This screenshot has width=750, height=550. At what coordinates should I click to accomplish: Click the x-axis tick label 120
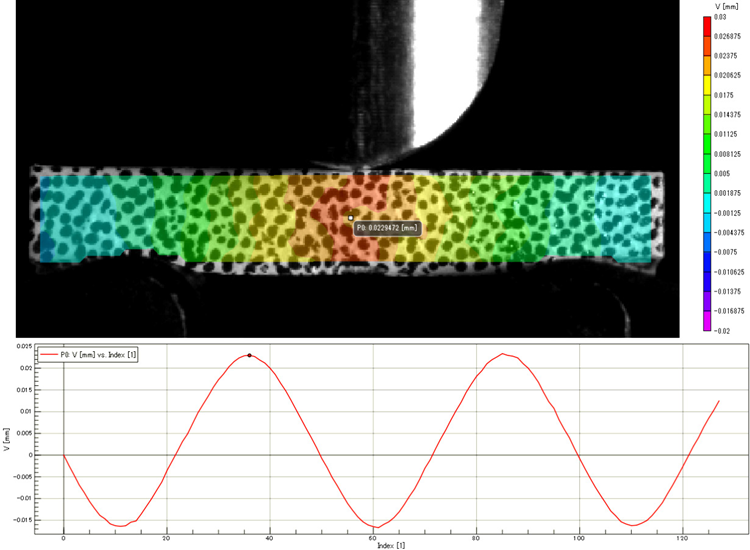coord(682,538)
